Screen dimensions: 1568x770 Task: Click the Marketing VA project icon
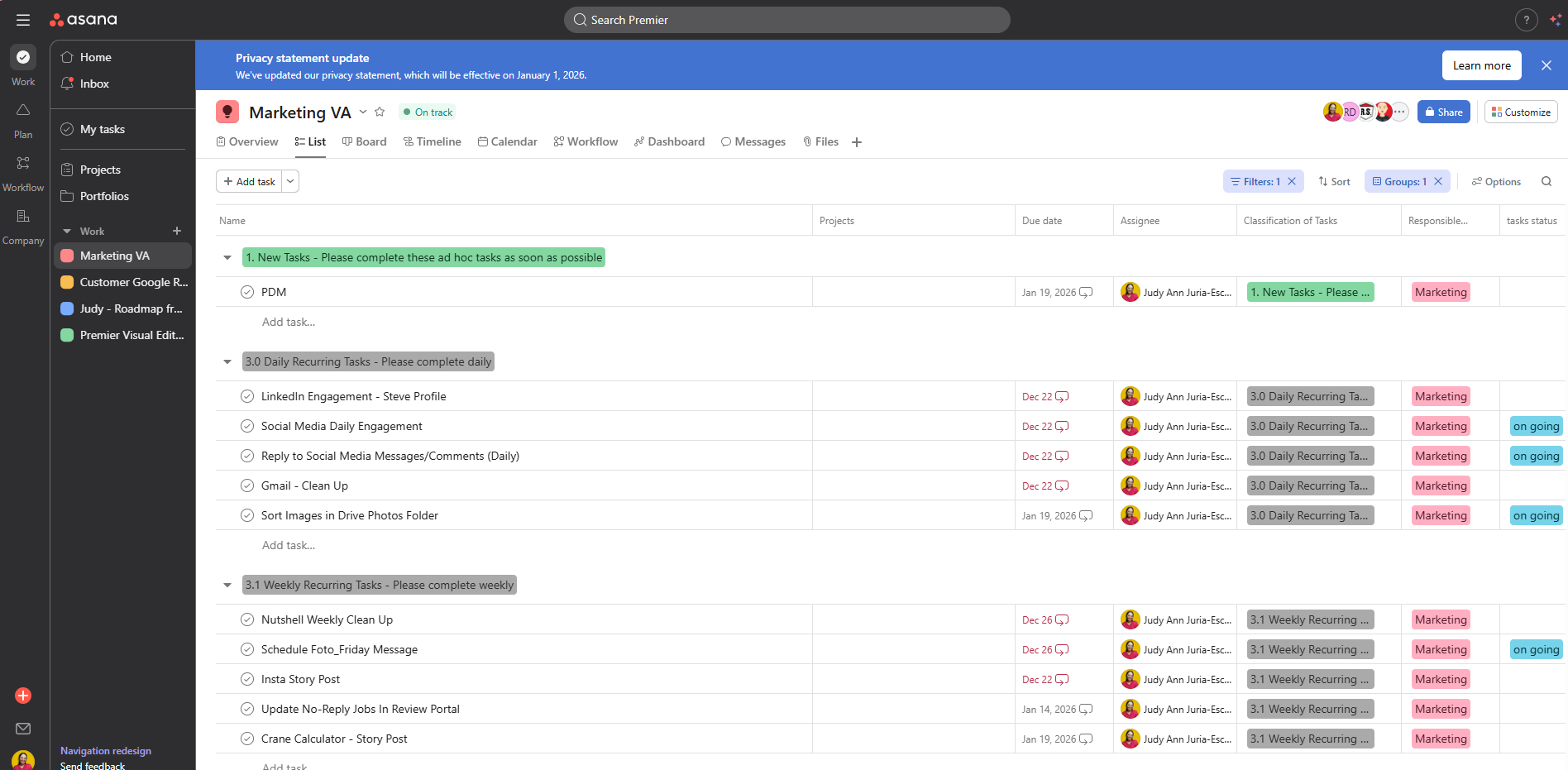pyautogui.click(x=227, y=112)
